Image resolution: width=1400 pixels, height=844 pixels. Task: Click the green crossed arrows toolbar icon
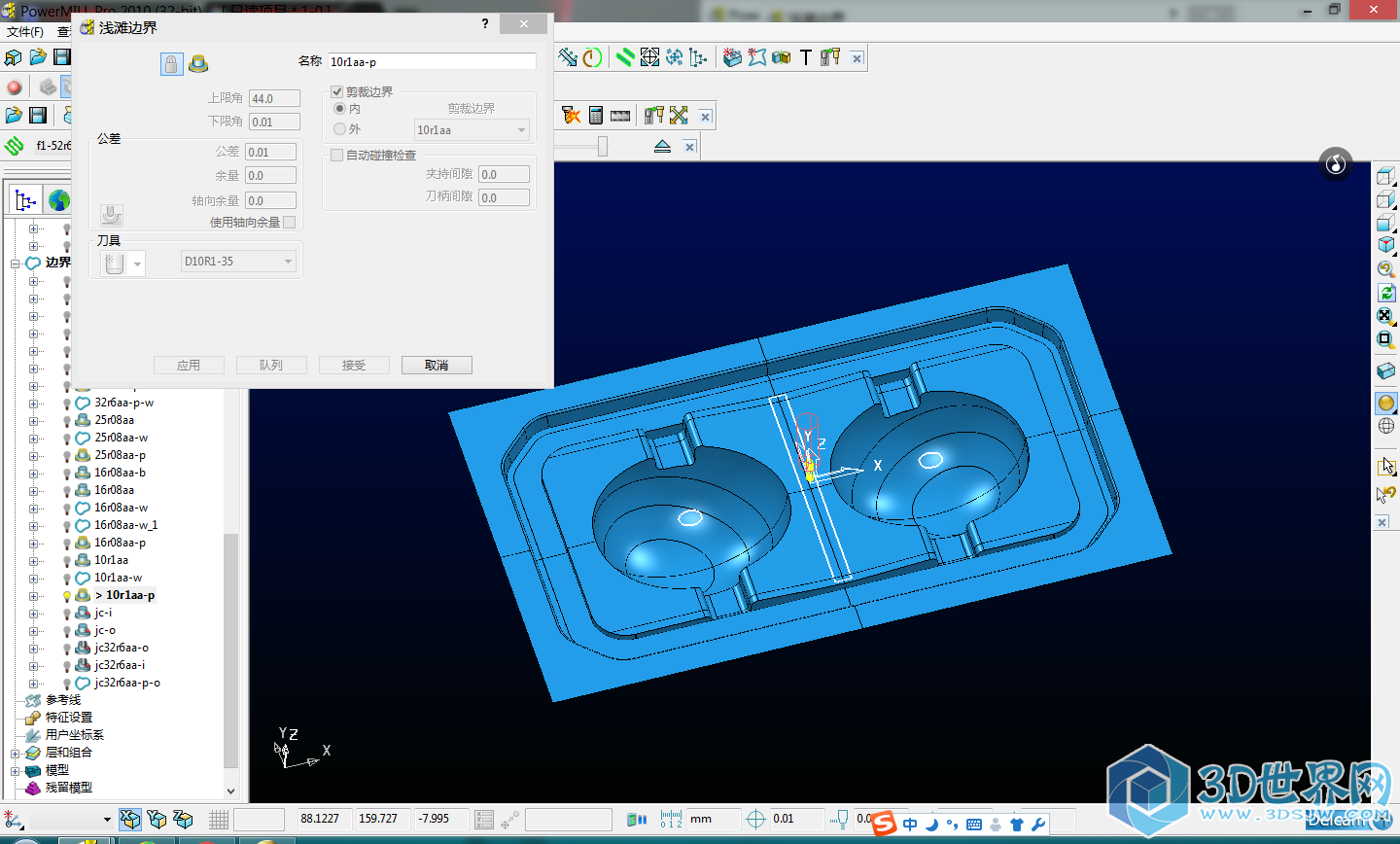679,116
